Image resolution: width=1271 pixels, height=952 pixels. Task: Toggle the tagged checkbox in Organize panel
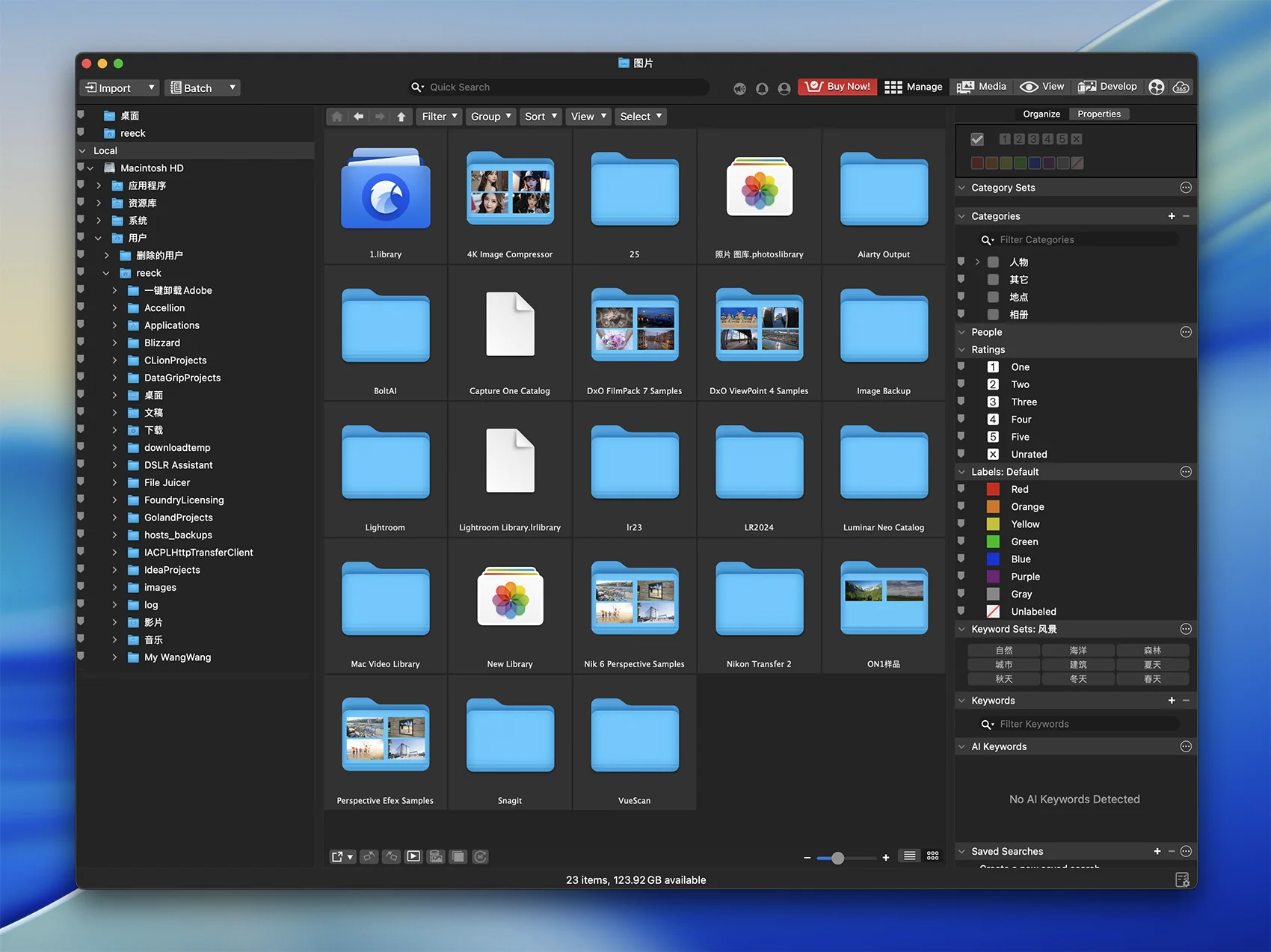(977, 139)
